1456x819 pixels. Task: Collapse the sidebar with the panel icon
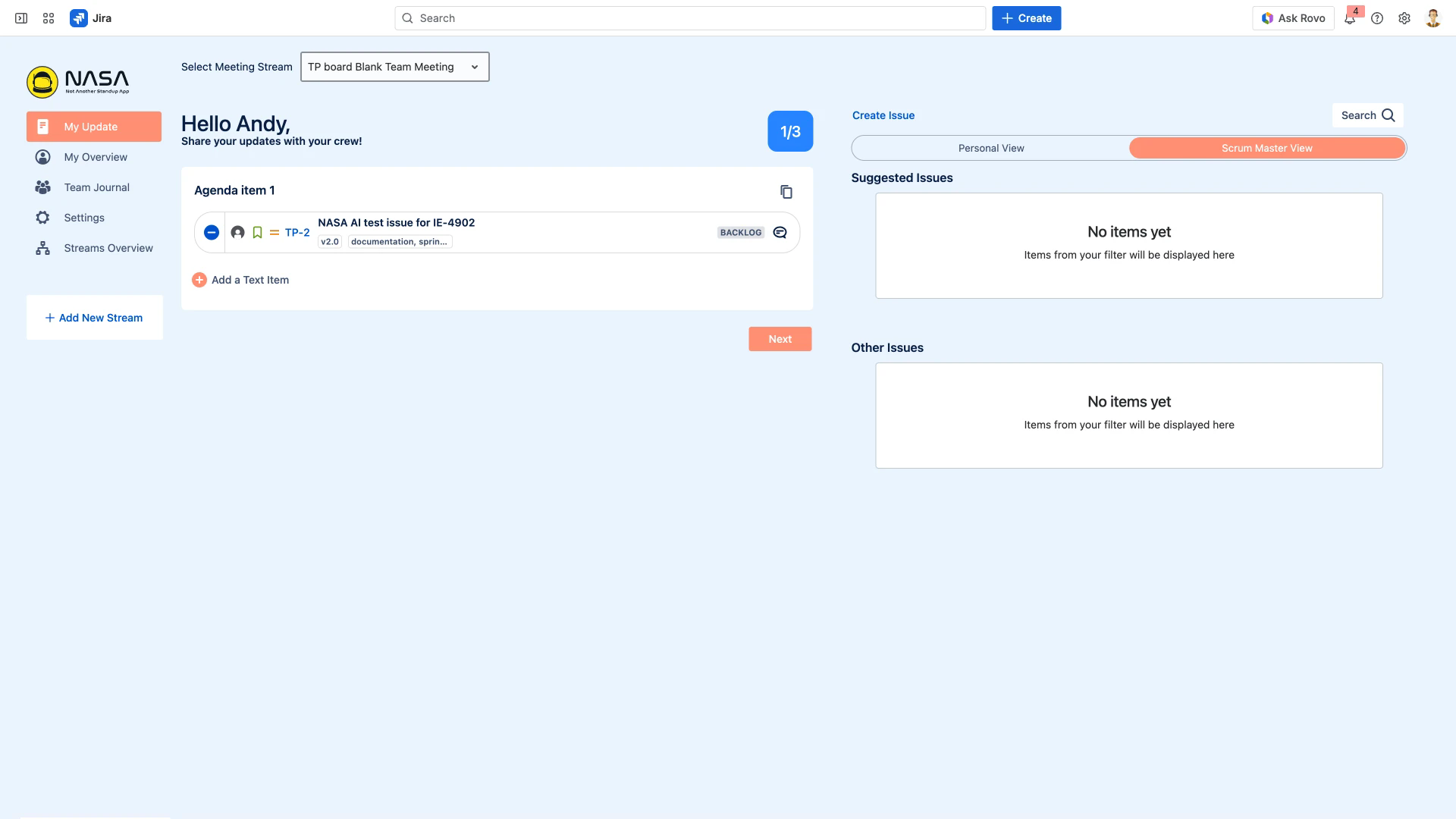point(21,18)
